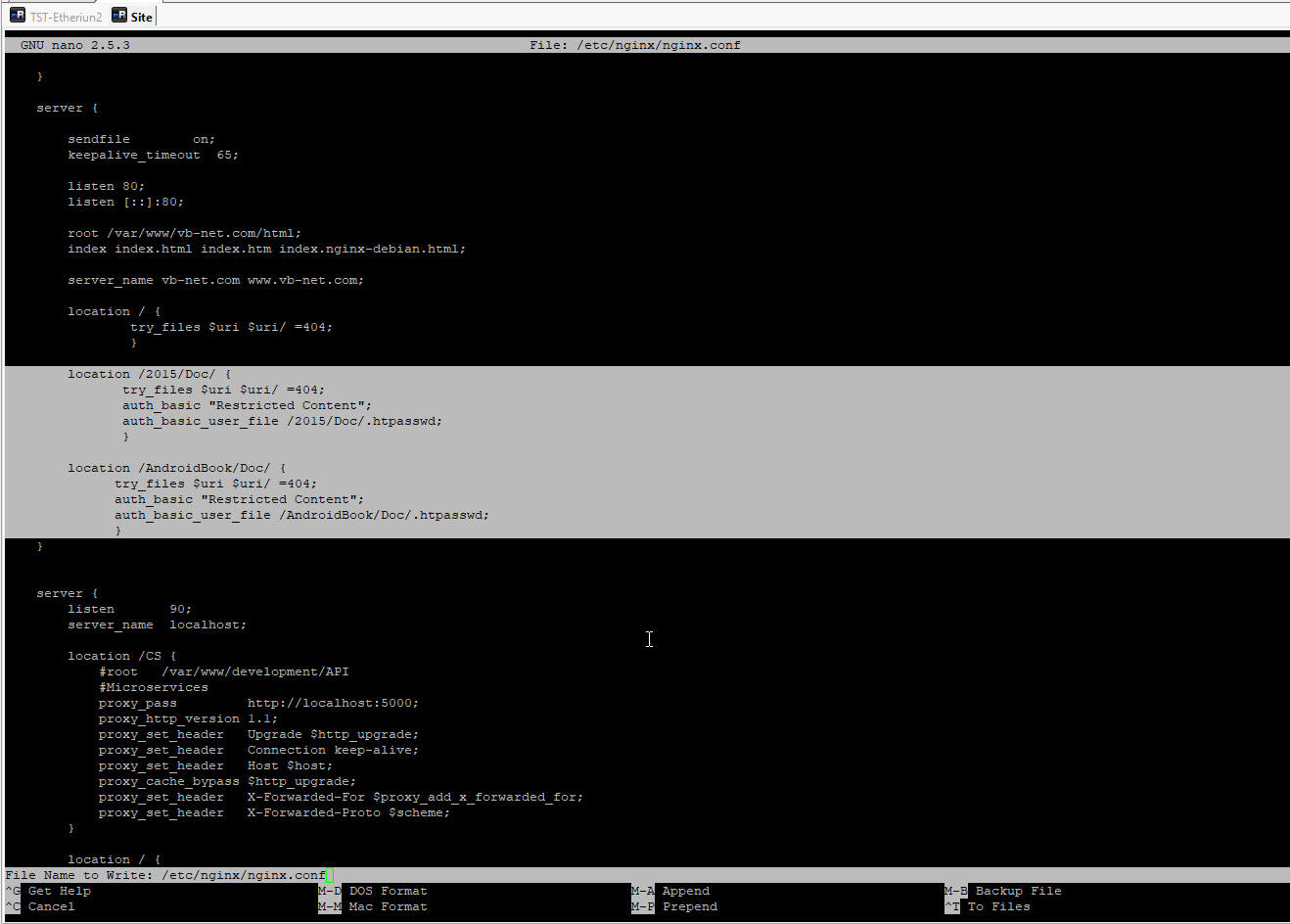The height and width of the screenshot is (924, 1290).
Task: Click the Upgrade $http_upgrade header line
Action: (x=259, y=734)
